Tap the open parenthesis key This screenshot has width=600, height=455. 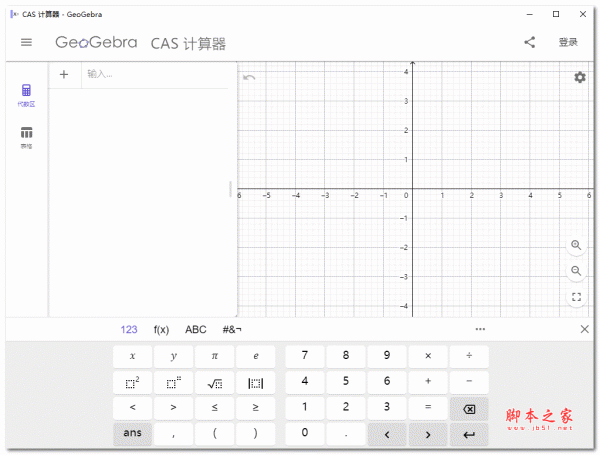point(215,434)
